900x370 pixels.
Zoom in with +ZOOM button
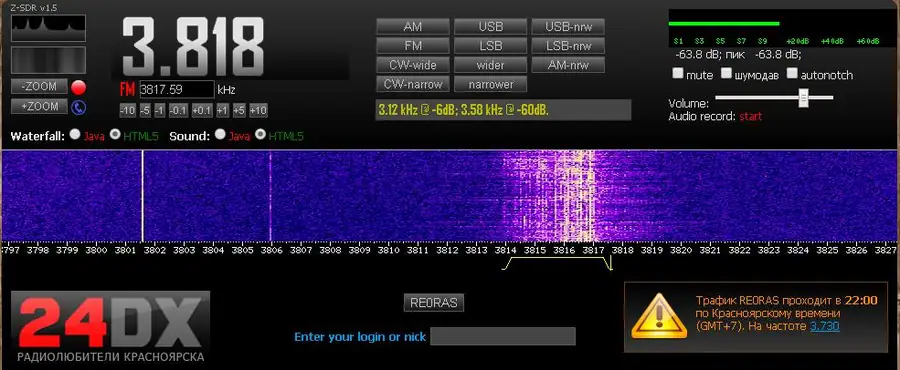[x=39, y=107]
